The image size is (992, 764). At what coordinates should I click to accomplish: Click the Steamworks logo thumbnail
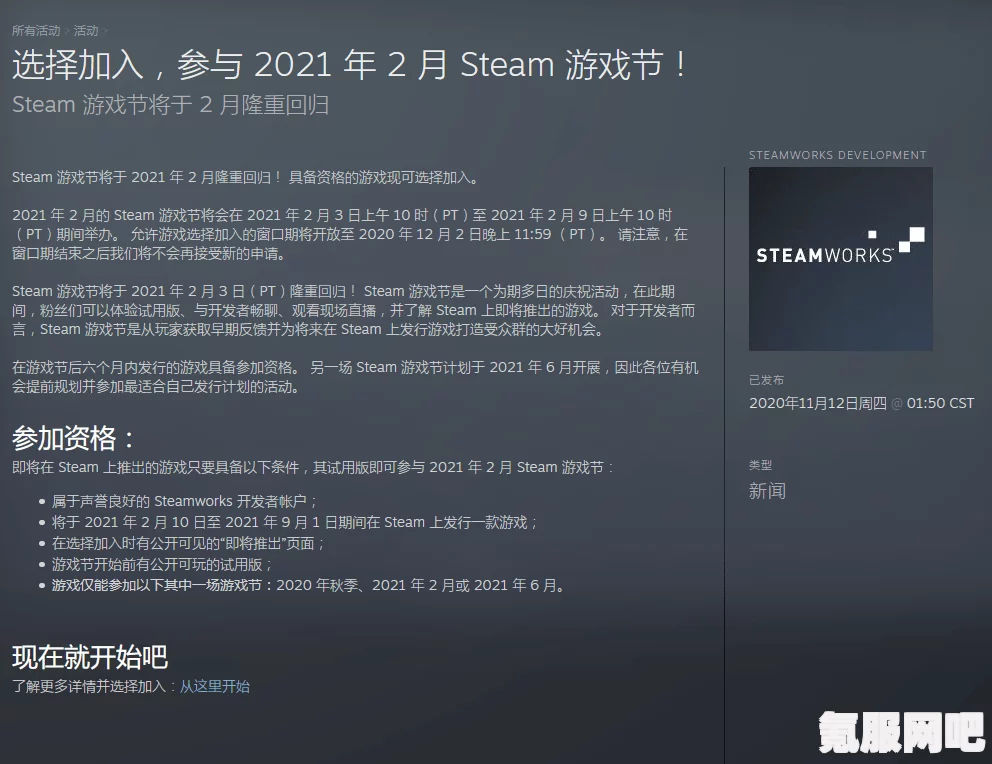point(840,259)
